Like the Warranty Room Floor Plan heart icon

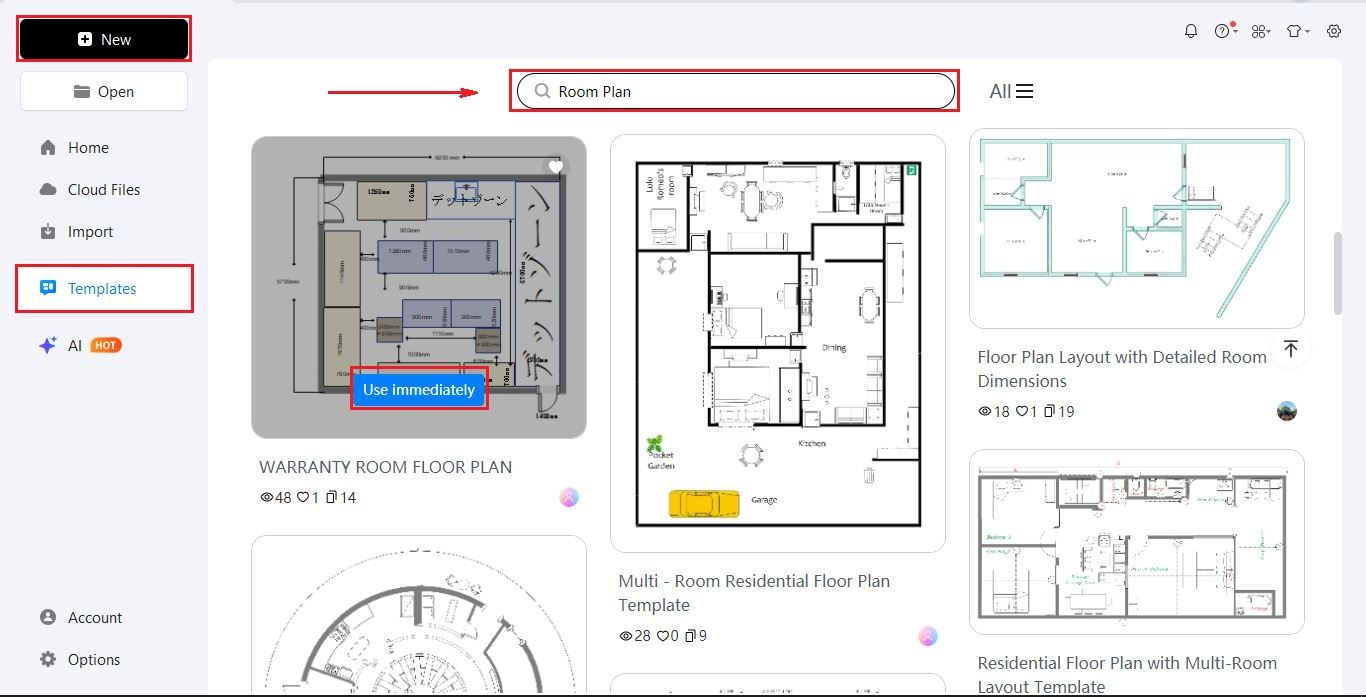556,166
